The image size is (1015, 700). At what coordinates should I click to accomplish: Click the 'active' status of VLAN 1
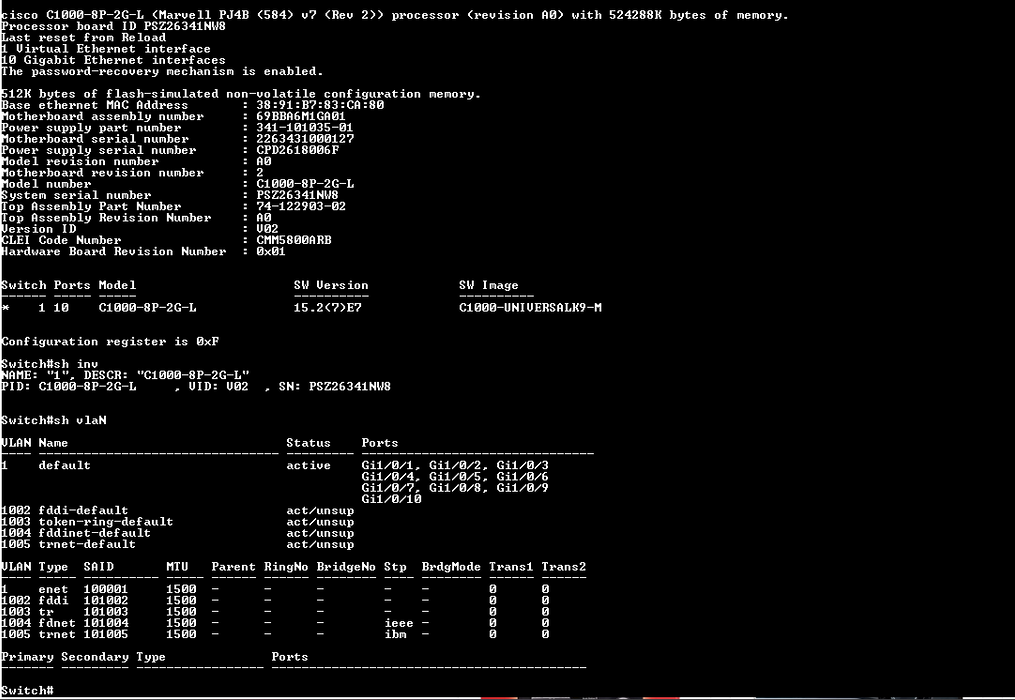[x=309, y=466]
